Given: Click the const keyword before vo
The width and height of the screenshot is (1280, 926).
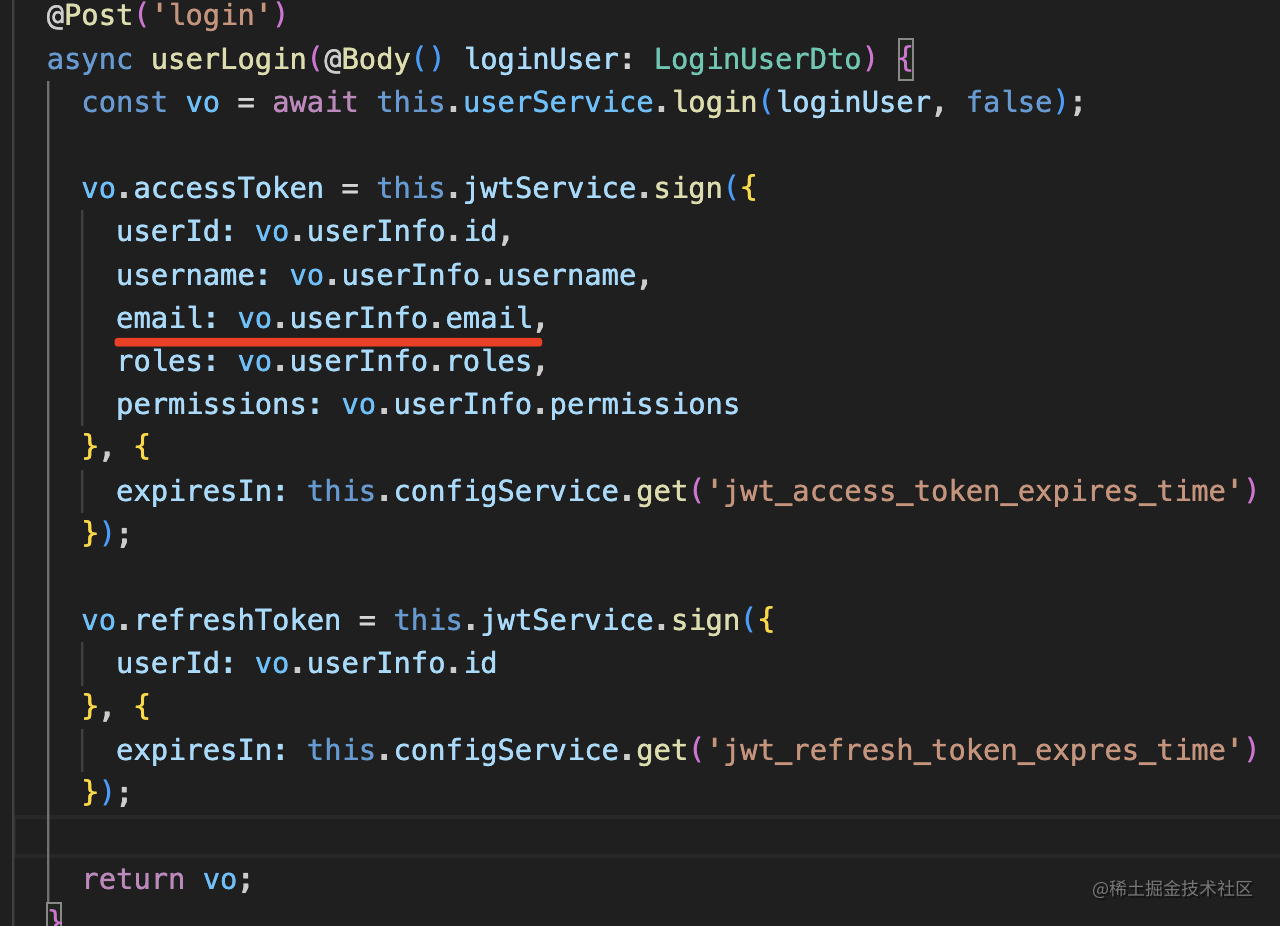Looking at the screenshot, I should (x=125, y=102).
